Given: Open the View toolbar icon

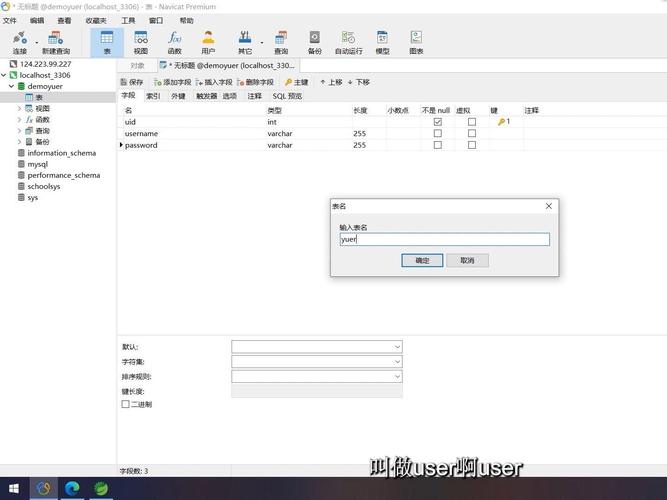Looking at the screenshot, I should pyautogui.click(x=141, y=43).
